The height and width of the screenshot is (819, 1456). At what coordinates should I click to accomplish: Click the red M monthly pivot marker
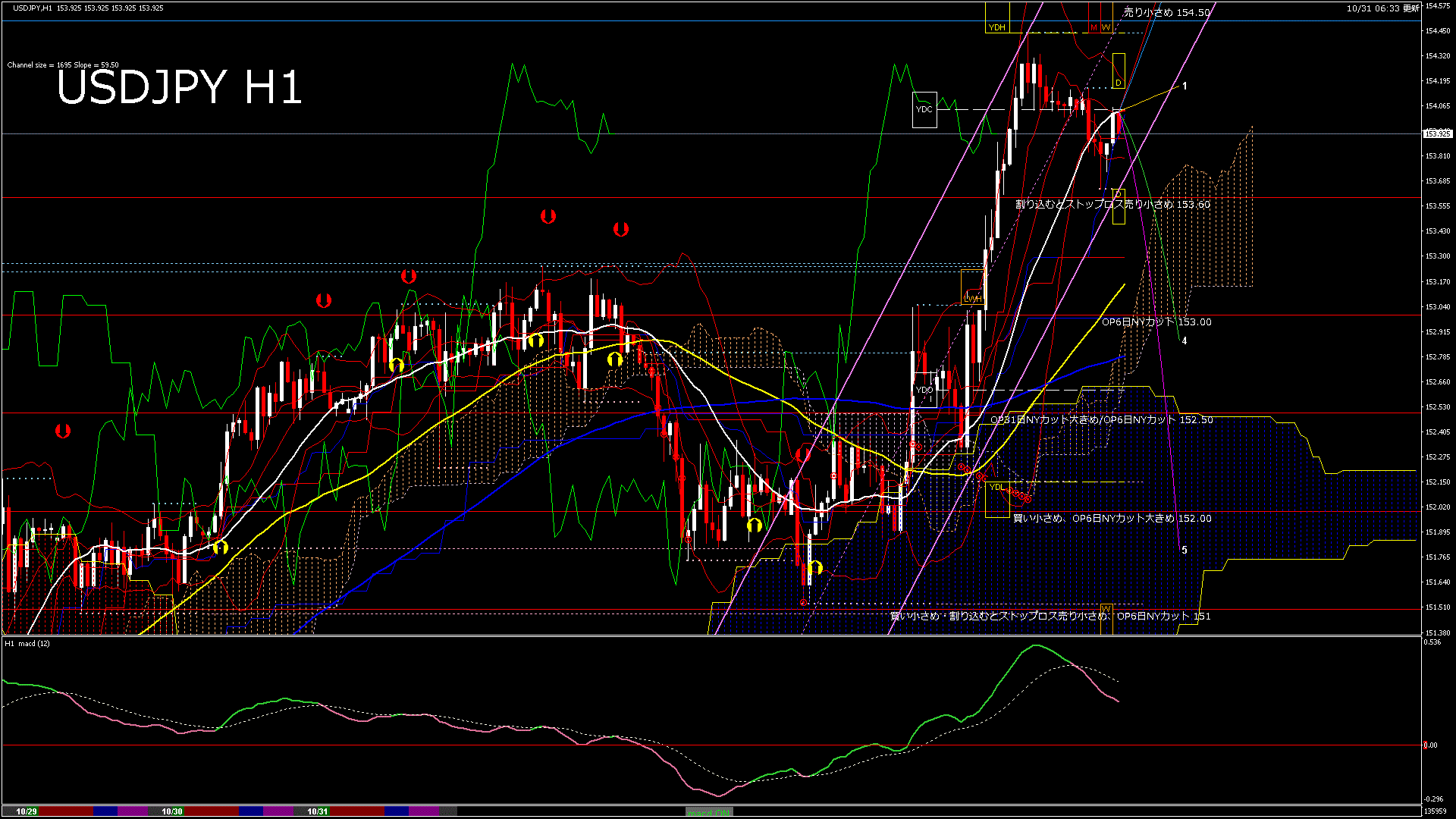tap(1094, 27)
